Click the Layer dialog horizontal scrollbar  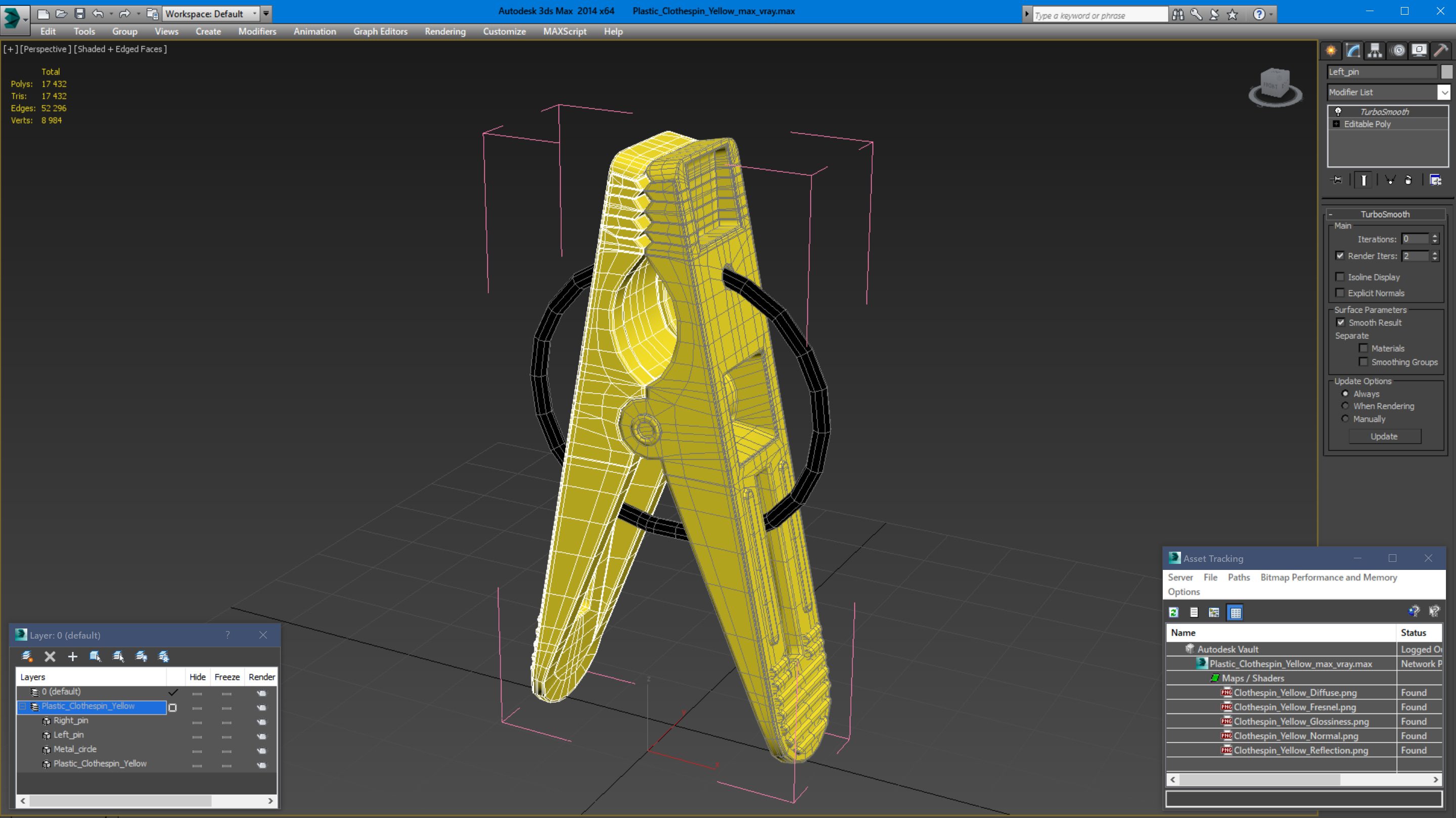coord(120,801)
